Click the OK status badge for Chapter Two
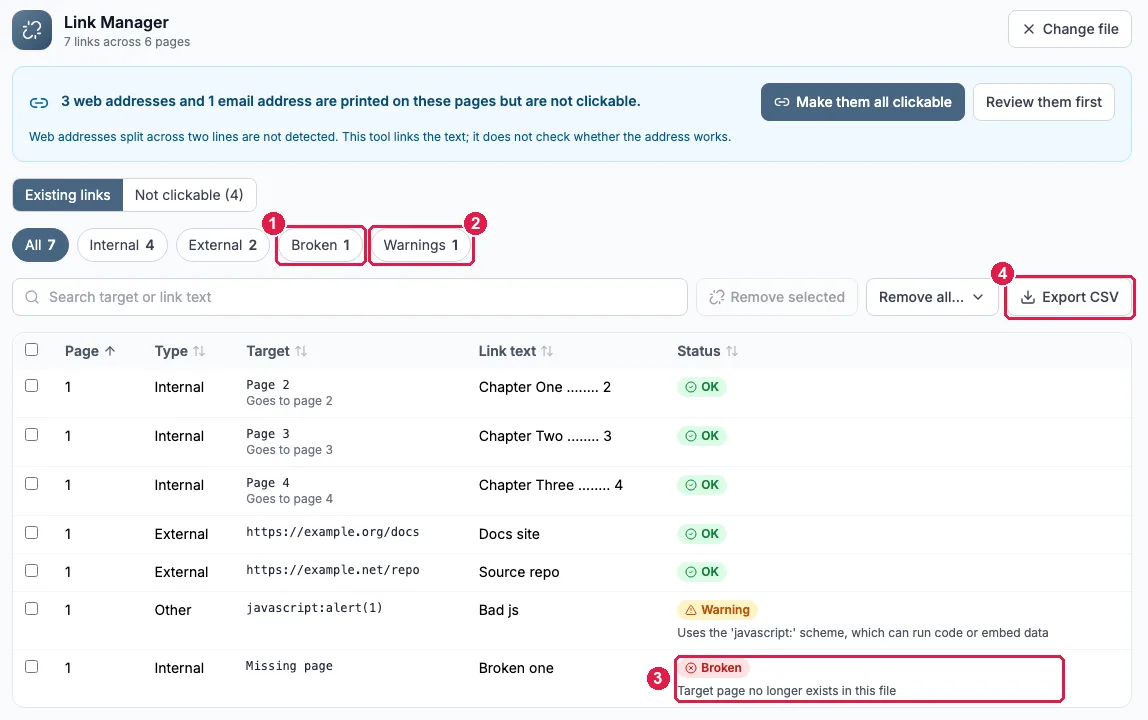 (701, 436)
